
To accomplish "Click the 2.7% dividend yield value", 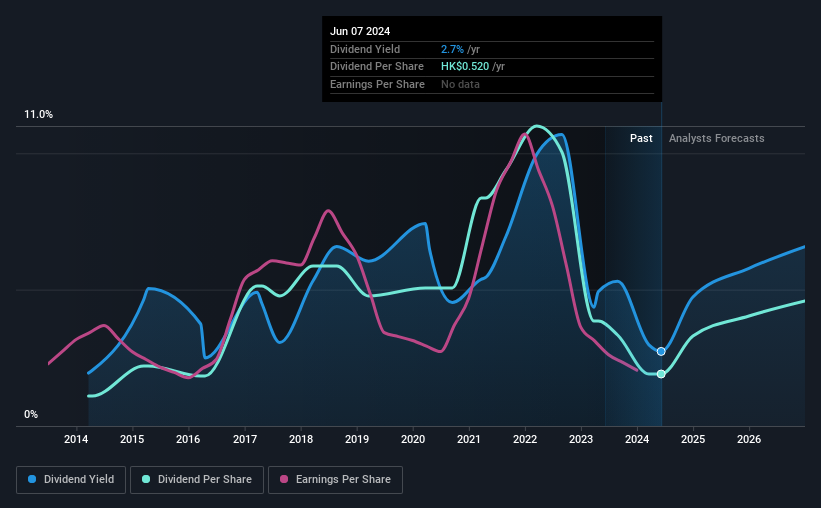I will point(452,49).
